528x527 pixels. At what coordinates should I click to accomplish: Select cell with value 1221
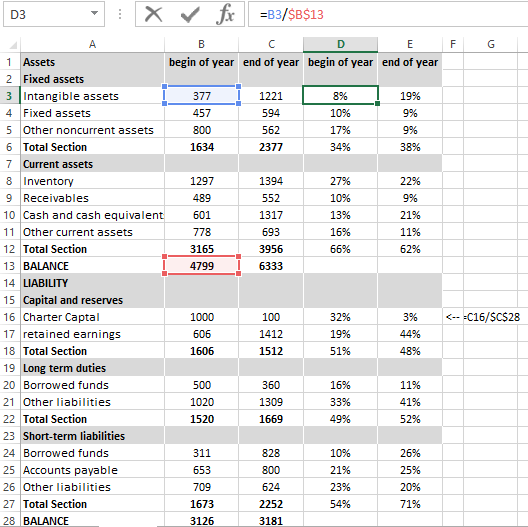[x=271, y=96]
